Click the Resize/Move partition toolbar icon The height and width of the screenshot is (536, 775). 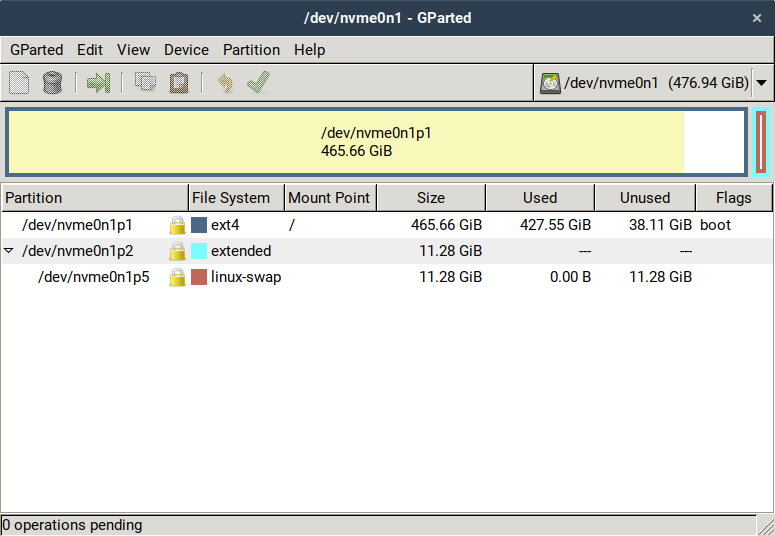pos(98,83)
